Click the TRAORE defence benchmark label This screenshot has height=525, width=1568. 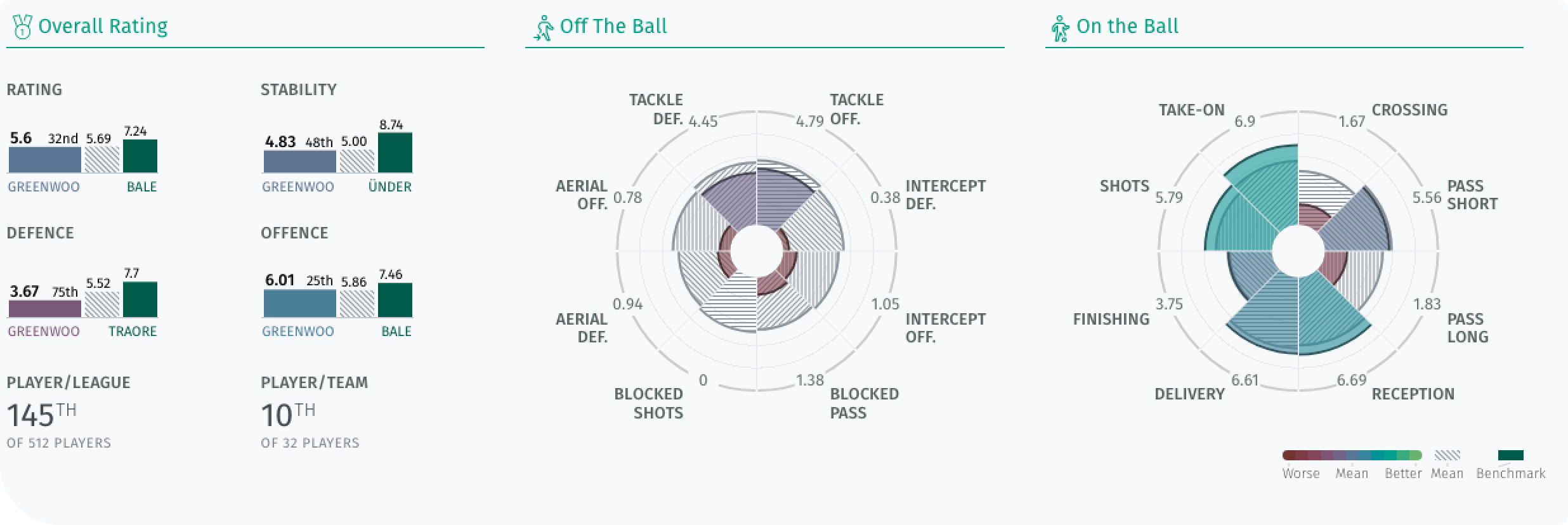click(x=133, y=331)
